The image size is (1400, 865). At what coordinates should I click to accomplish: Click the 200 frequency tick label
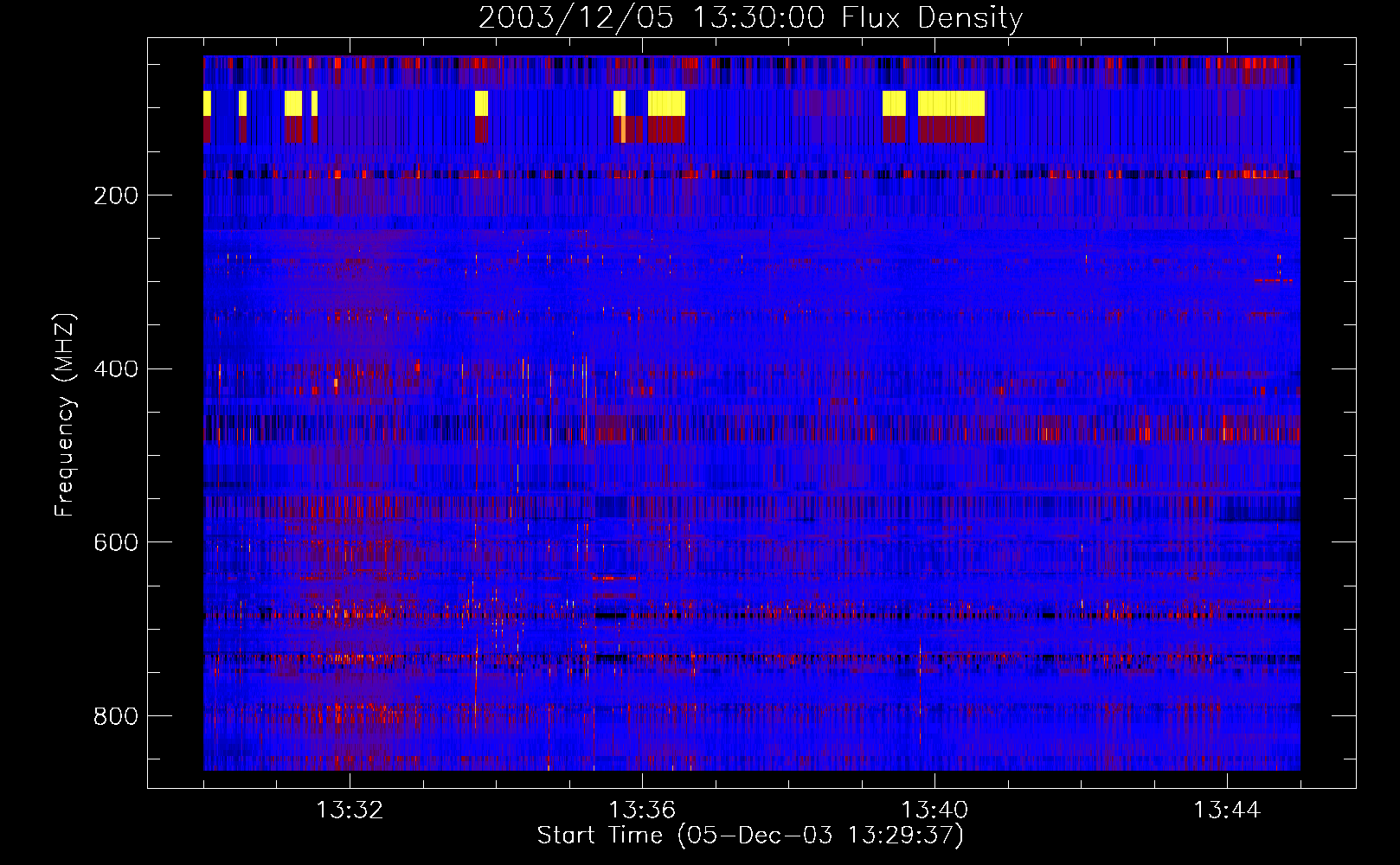pos(116,195)
